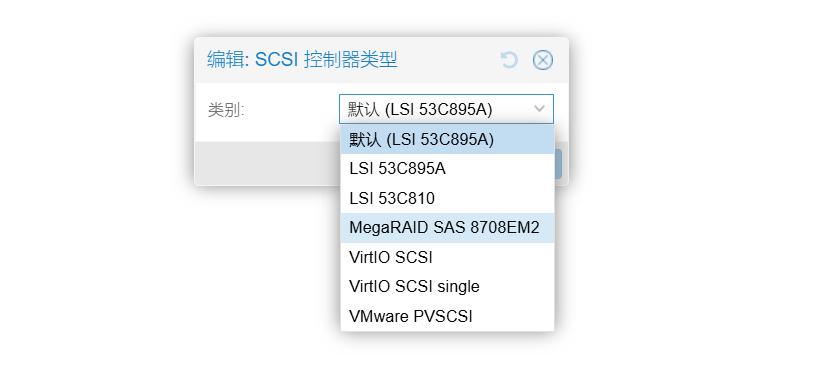Select the VirtIO SCSI single option
This screenshot has width=826, height=376.
coord(447,287)
